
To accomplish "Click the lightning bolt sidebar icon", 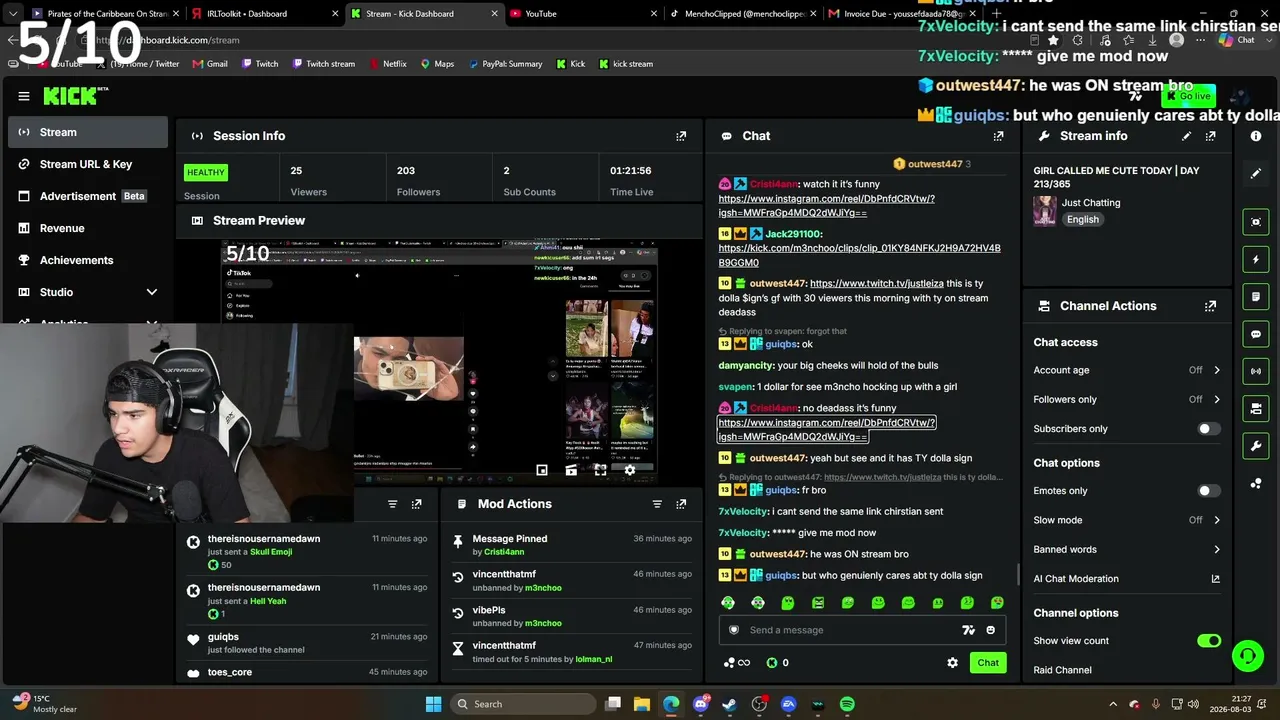I will tap(1256, 260).
